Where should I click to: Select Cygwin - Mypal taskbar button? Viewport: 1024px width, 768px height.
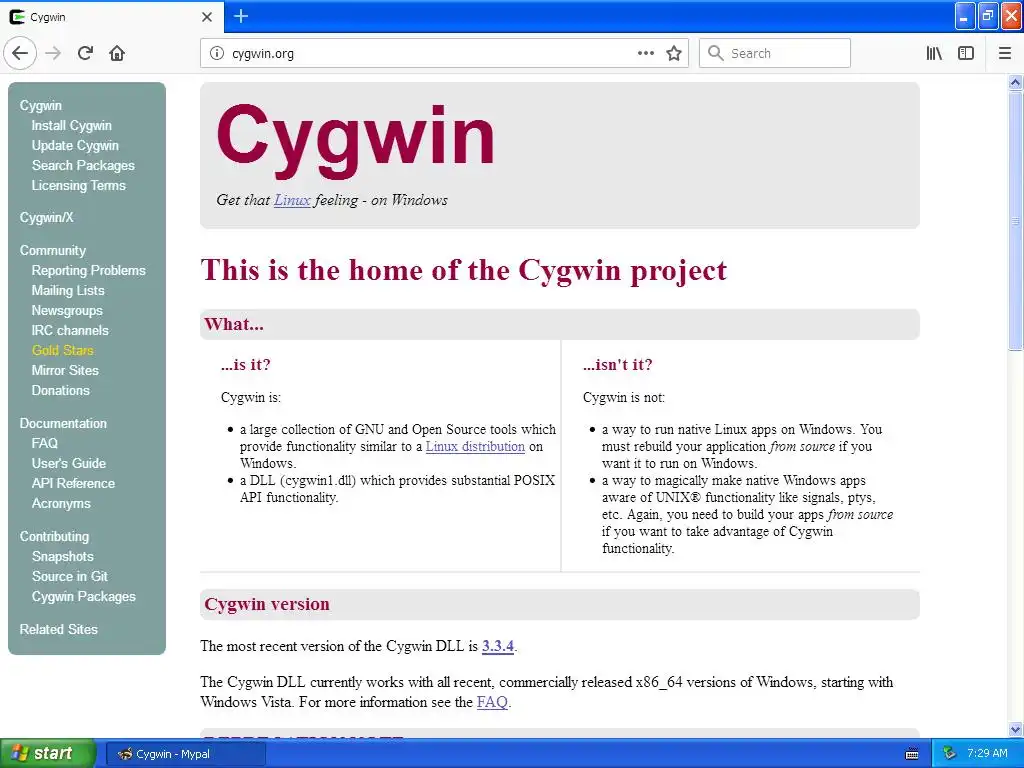click(x=185, y=754)
